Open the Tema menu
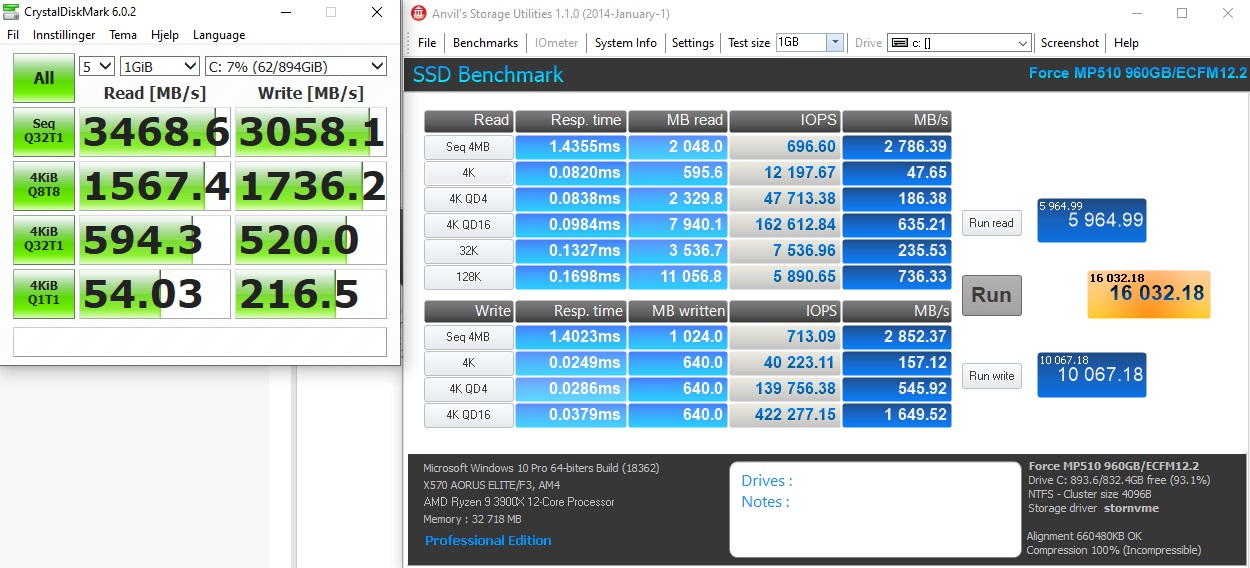This screenshot has width=1250, height=568. tap(123, 34)
